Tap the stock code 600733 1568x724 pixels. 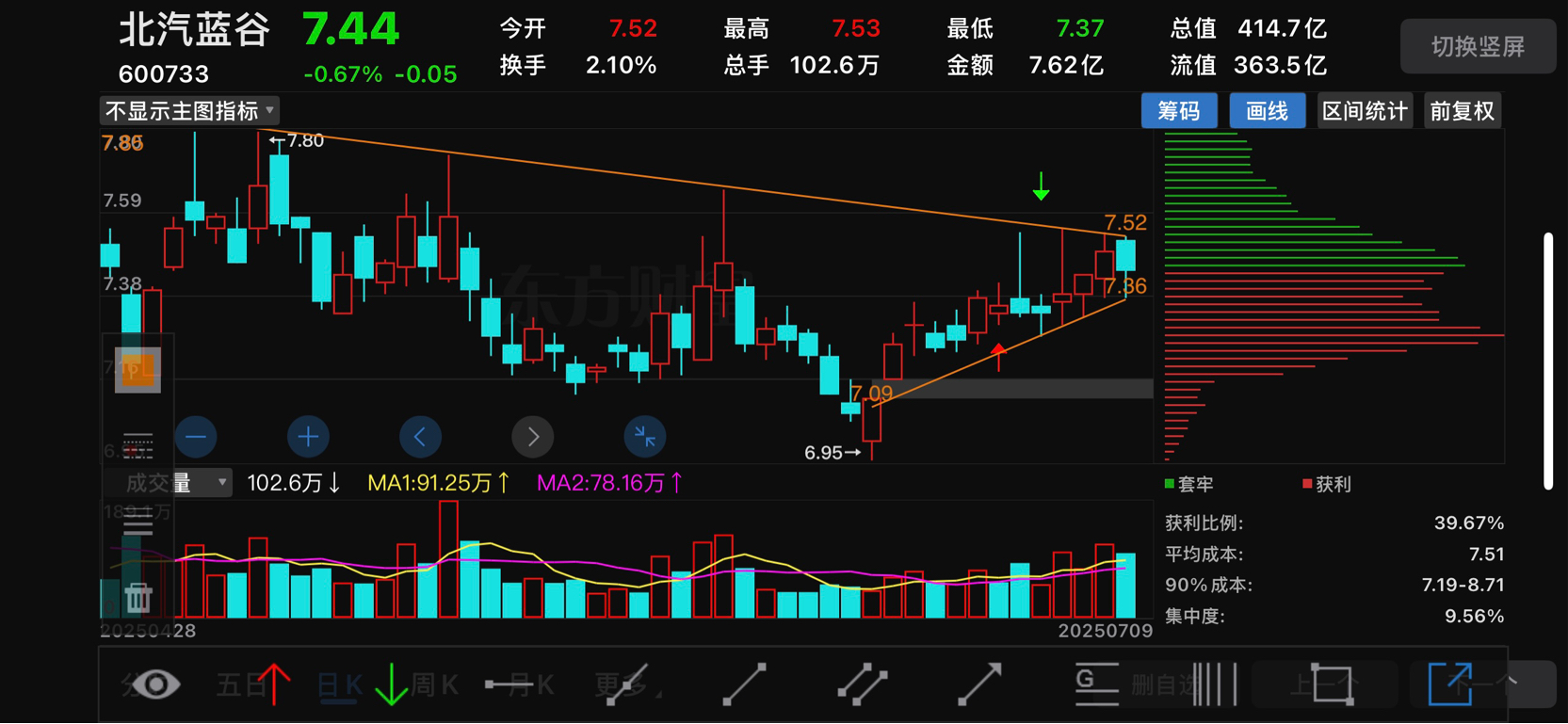164,73
